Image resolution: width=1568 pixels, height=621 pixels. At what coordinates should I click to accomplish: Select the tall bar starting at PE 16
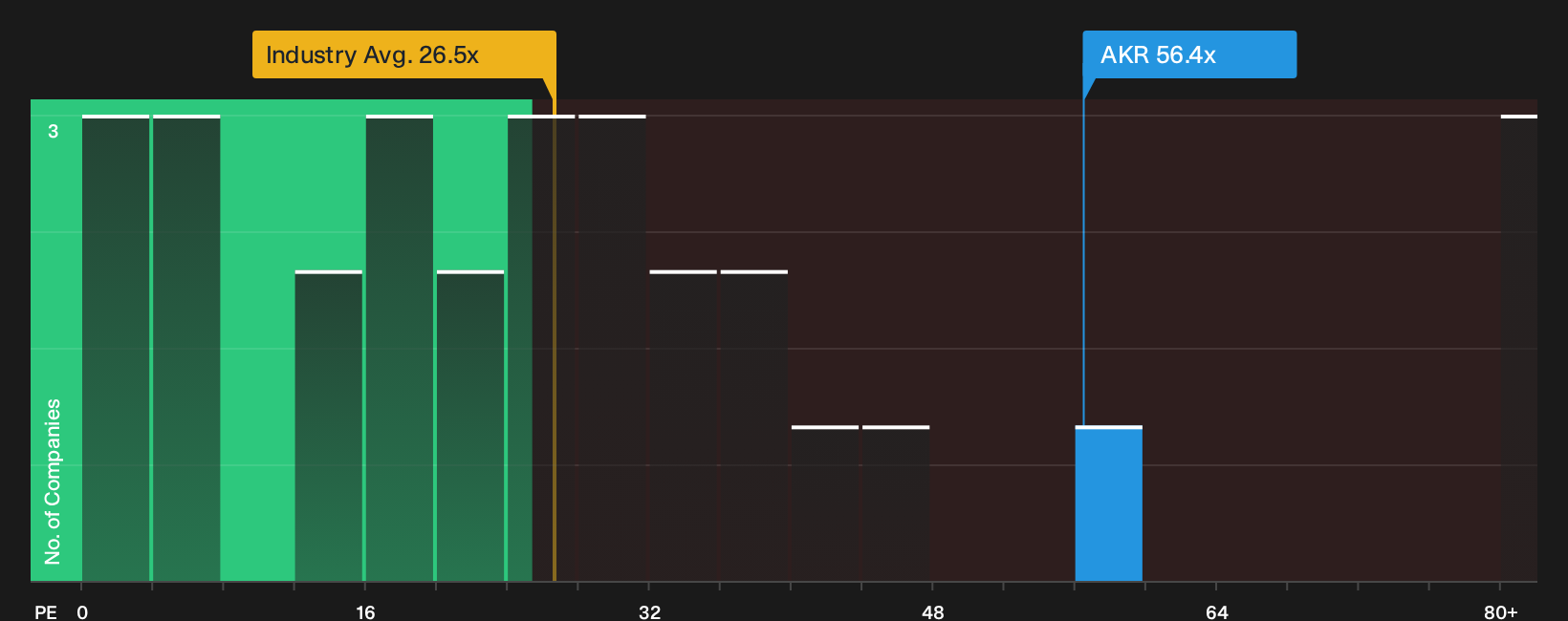tap(400, 348)
